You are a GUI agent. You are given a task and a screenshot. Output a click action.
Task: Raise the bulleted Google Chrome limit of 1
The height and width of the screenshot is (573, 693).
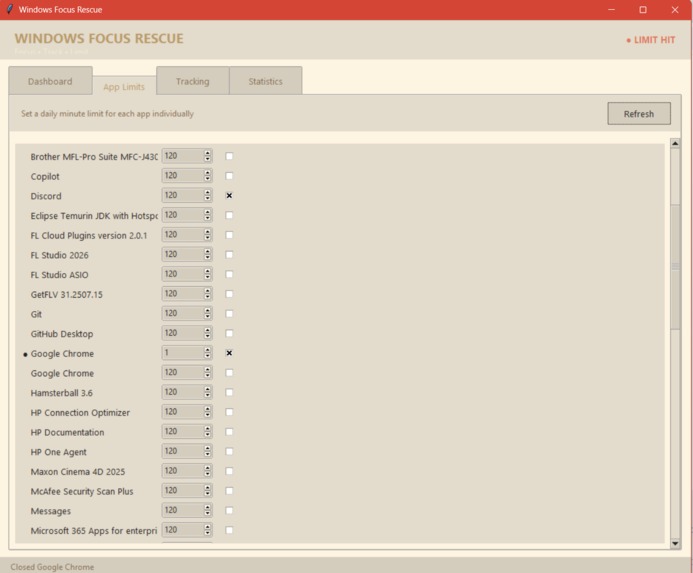[x=207, y=350]
